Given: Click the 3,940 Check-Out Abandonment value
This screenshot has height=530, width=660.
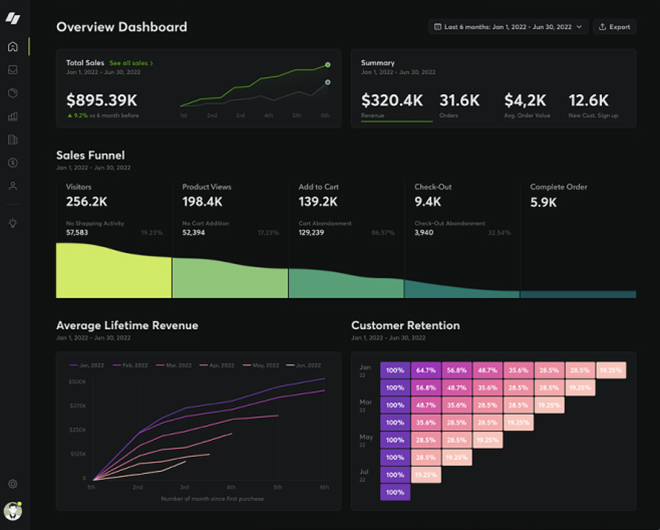Looking at the screenshot, I should 424,232.
